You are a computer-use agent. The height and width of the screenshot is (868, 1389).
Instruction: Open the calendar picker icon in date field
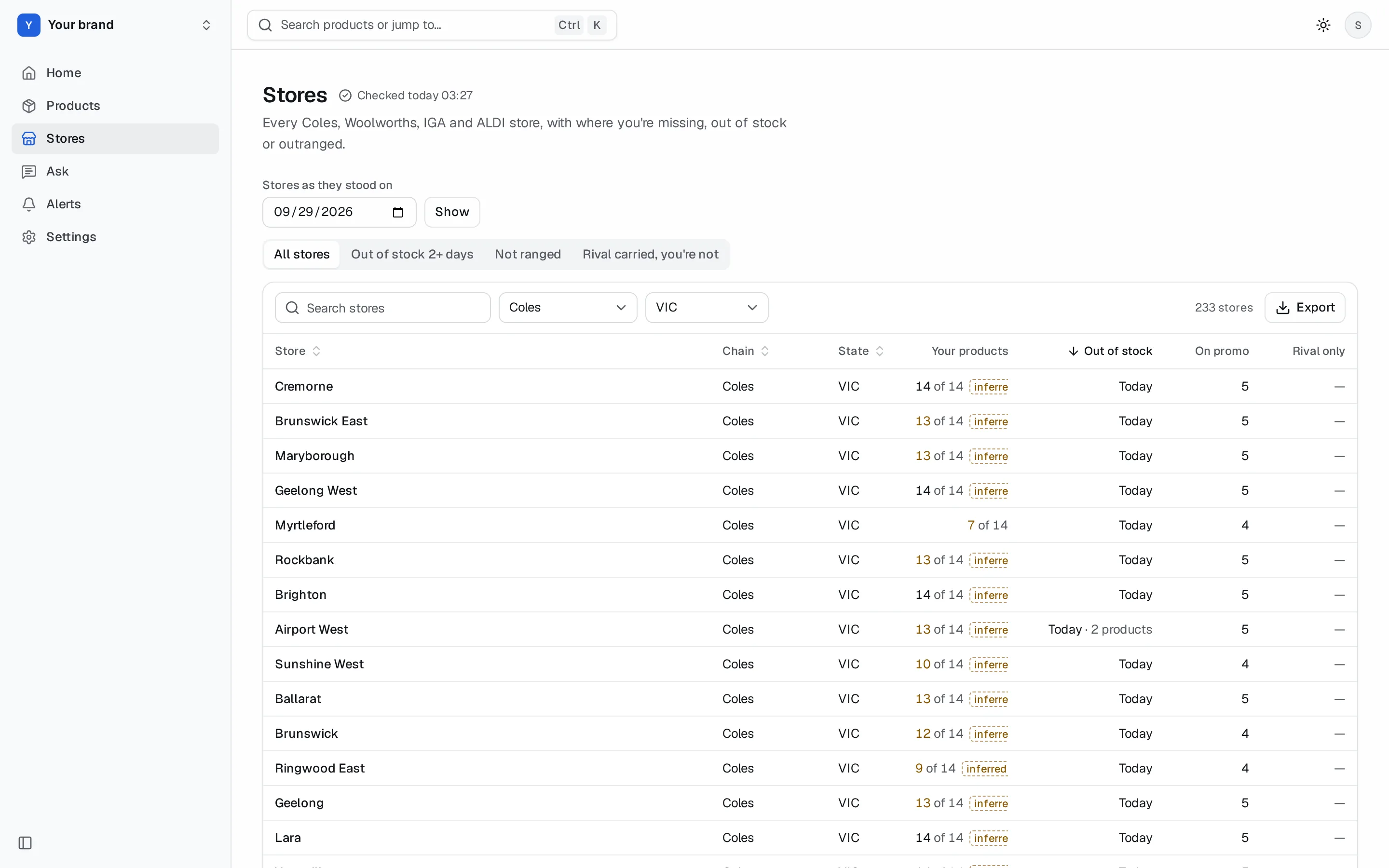coord(398,212)
